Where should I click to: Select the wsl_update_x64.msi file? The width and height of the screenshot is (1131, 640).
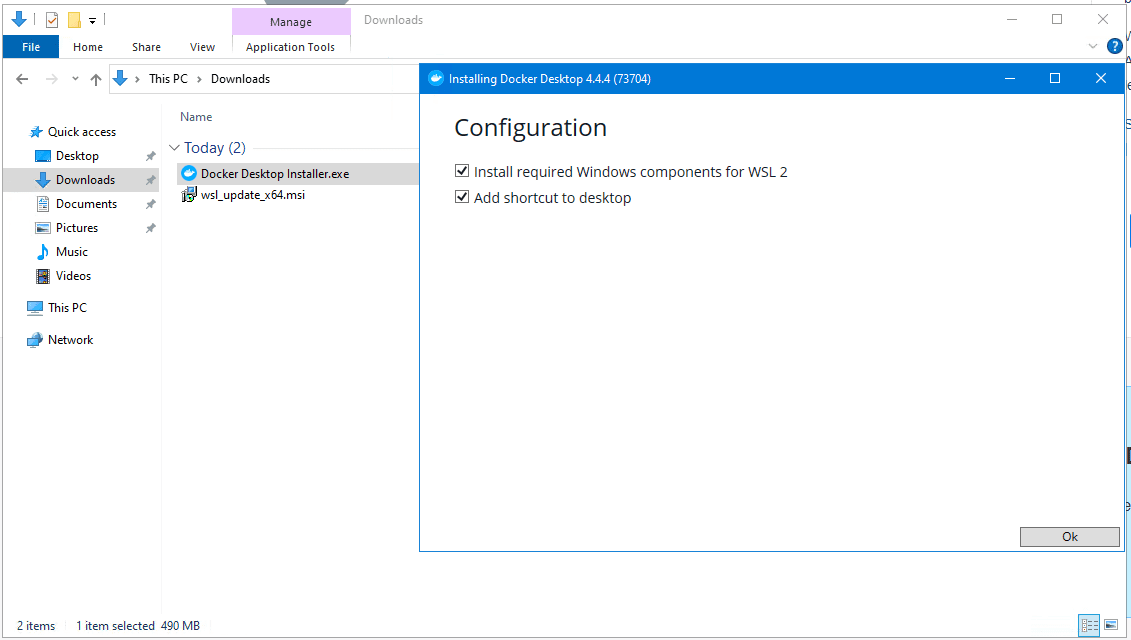[252, 195]
